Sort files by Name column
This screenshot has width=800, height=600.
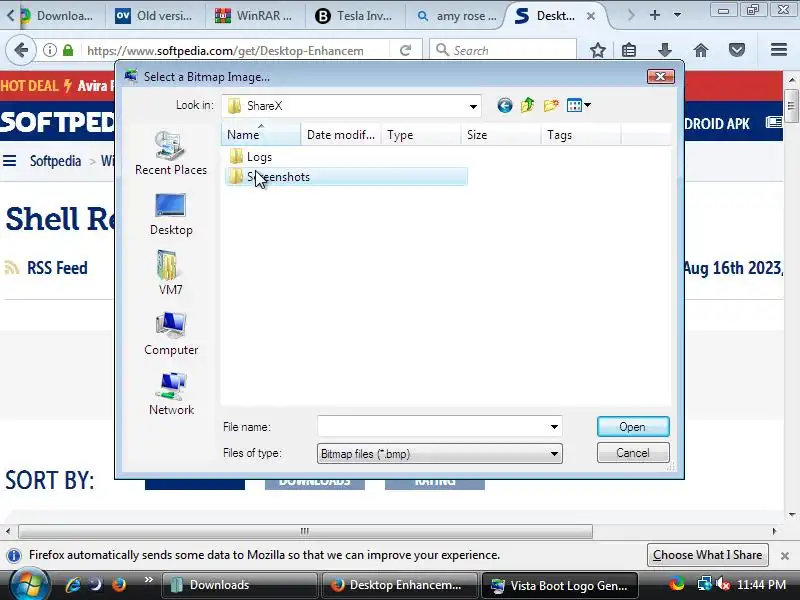(261, 135)
